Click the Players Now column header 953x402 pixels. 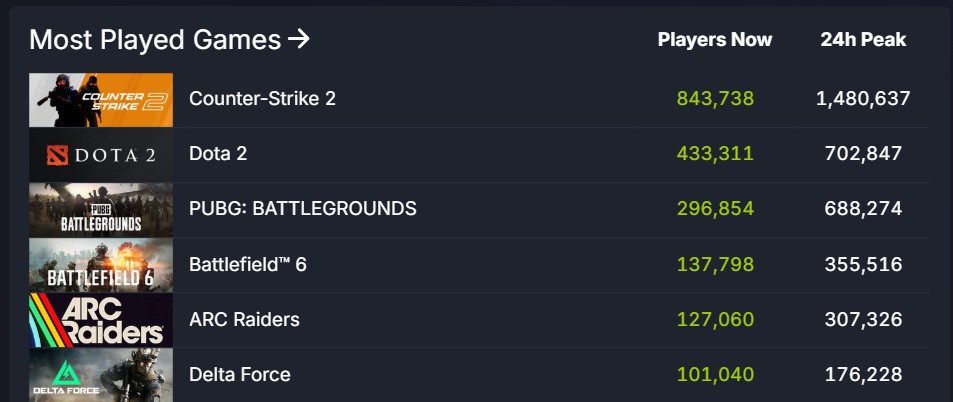pos(715,40)
